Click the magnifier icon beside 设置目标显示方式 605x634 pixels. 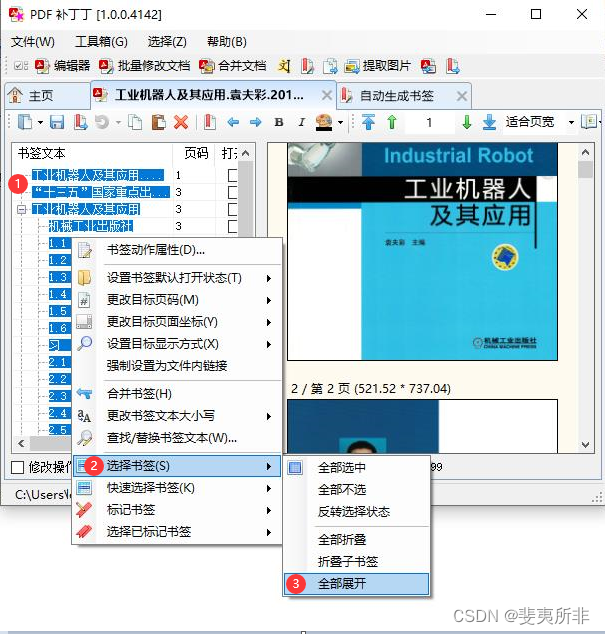tap(85, 344)
